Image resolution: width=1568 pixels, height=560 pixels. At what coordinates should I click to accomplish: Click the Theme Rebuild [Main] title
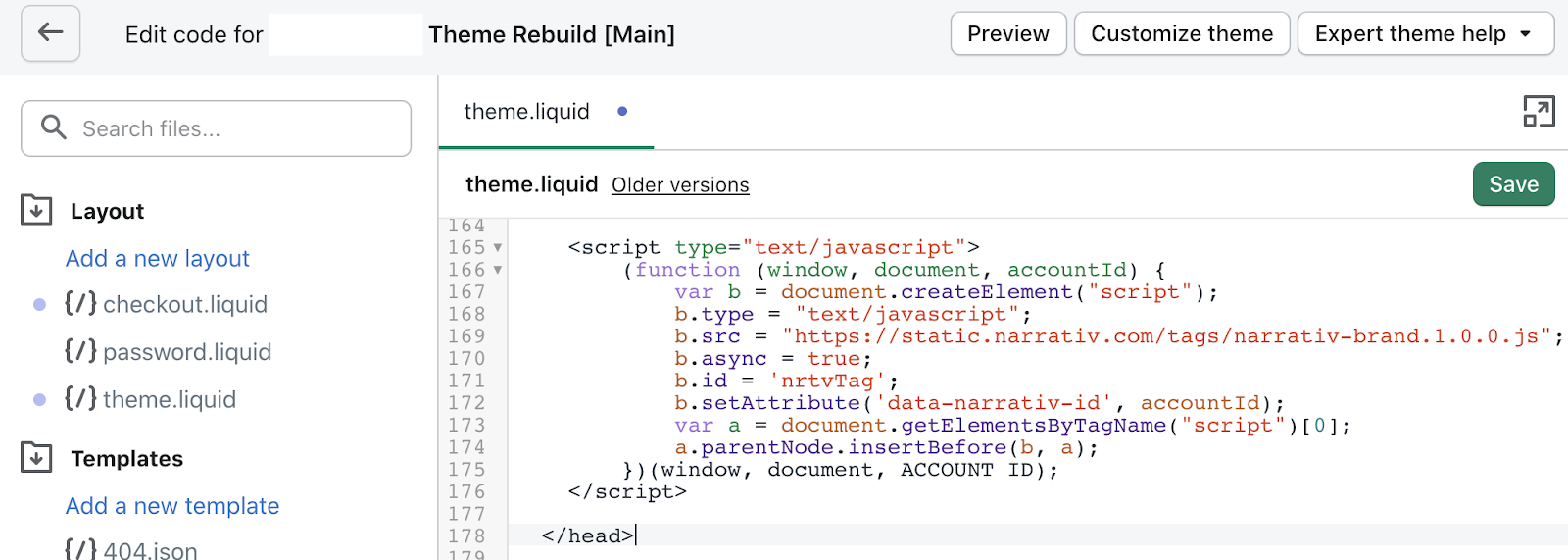coord(552,35)
